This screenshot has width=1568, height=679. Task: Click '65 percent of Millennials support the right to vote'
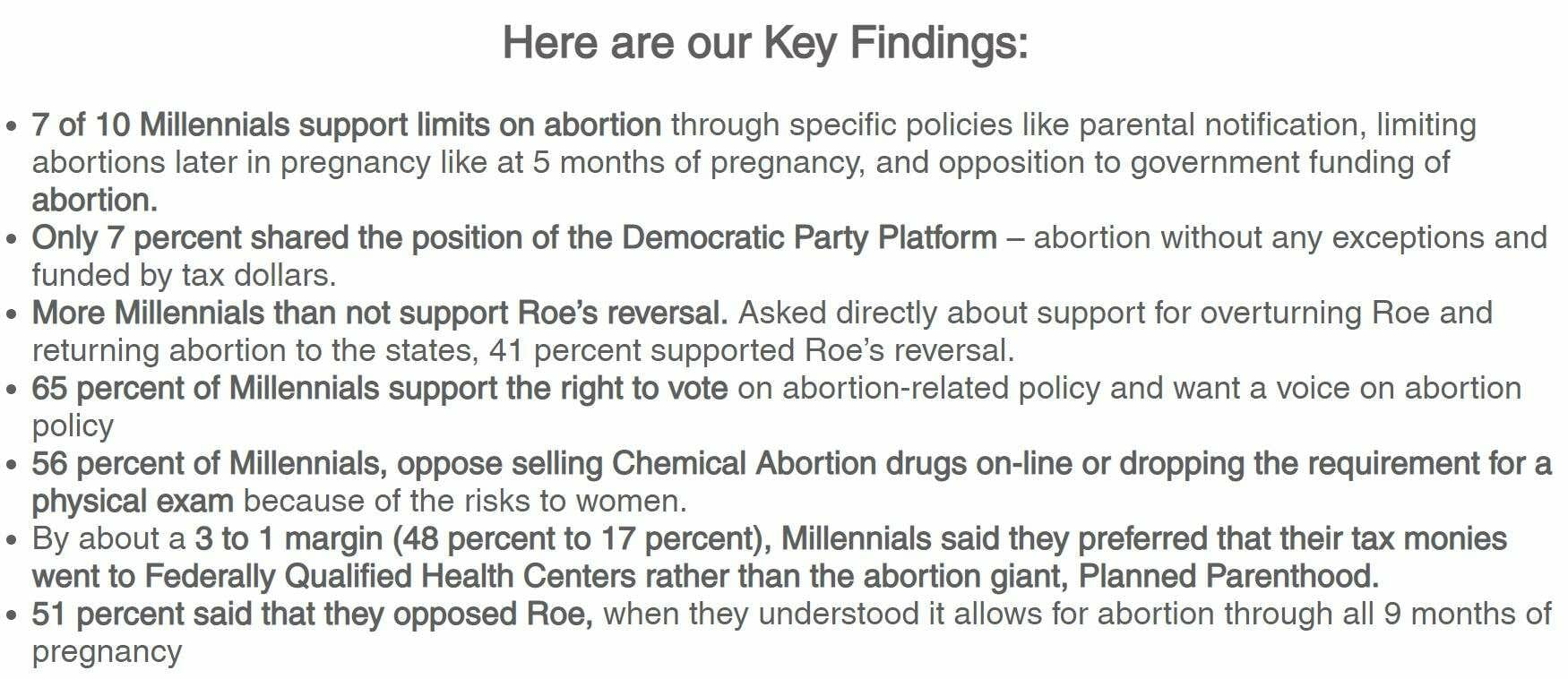tap(380, 388)
